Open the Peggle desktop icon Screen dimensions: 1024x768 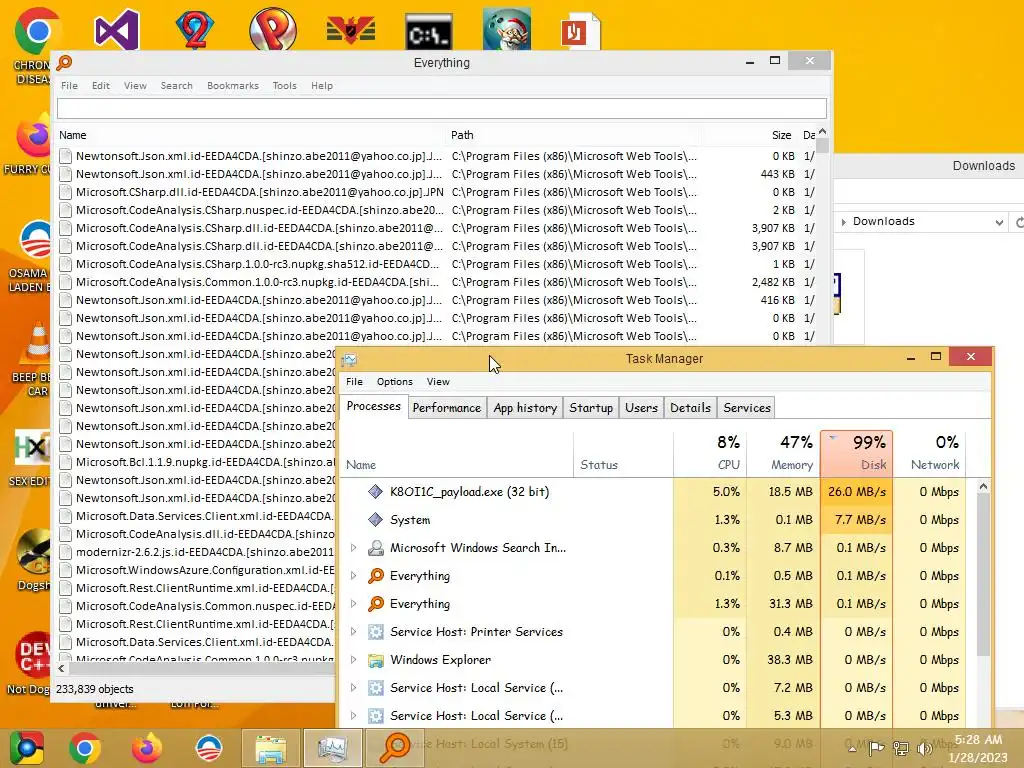coord(273,29)
